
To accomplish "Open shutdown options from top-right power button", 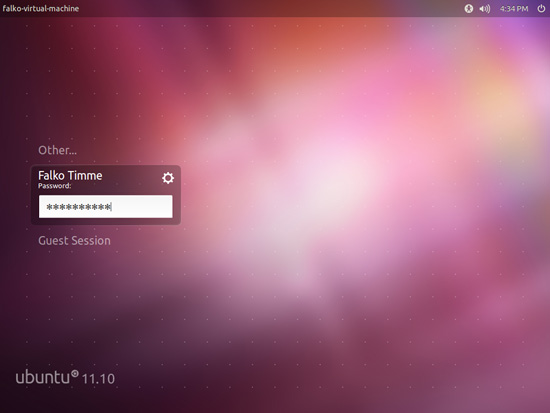I will [x=541, y=8].
